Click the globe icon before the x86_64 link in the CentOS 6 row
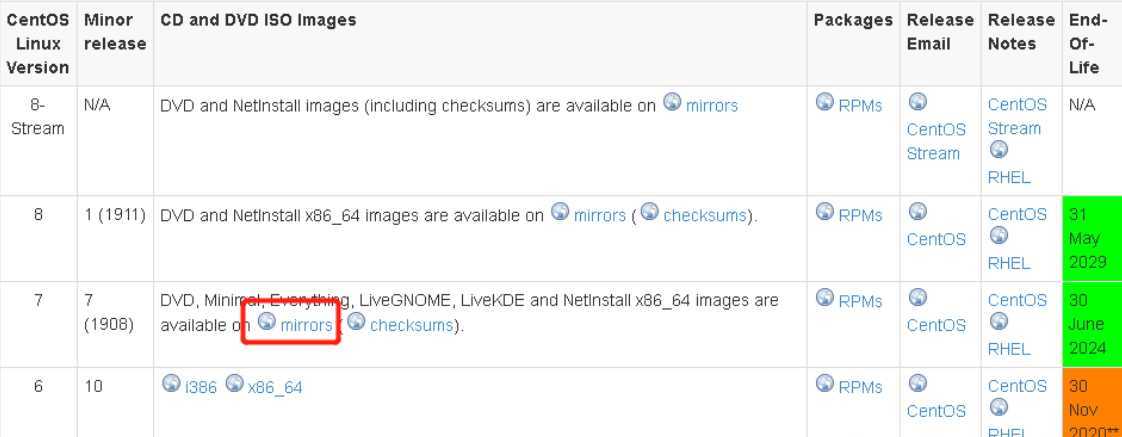1122x437 pixels. tap(234, 383)
